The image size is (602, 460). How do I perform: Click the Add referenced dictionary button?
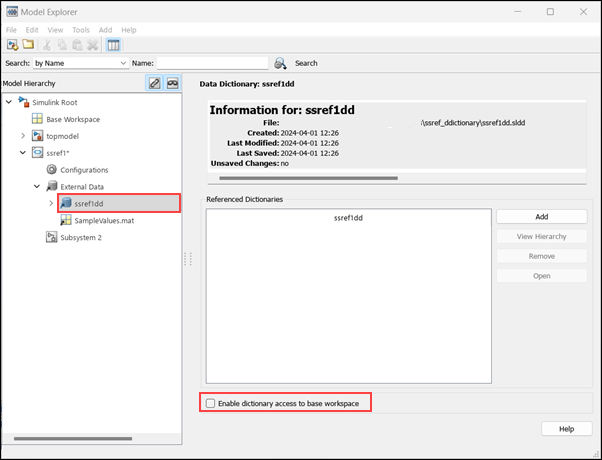click(x=542, y=217)
